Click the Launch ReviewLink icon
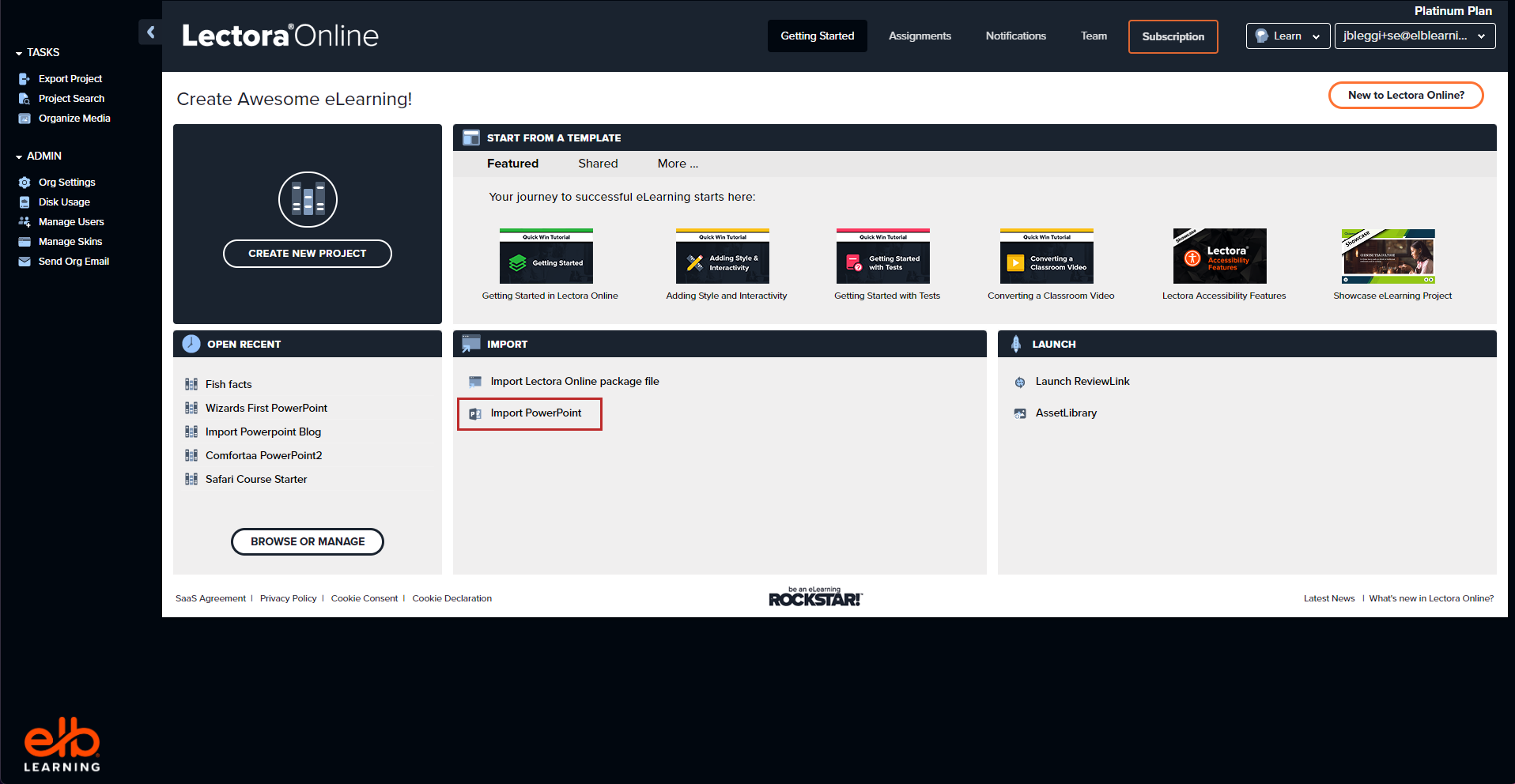 click(1020, 382)
